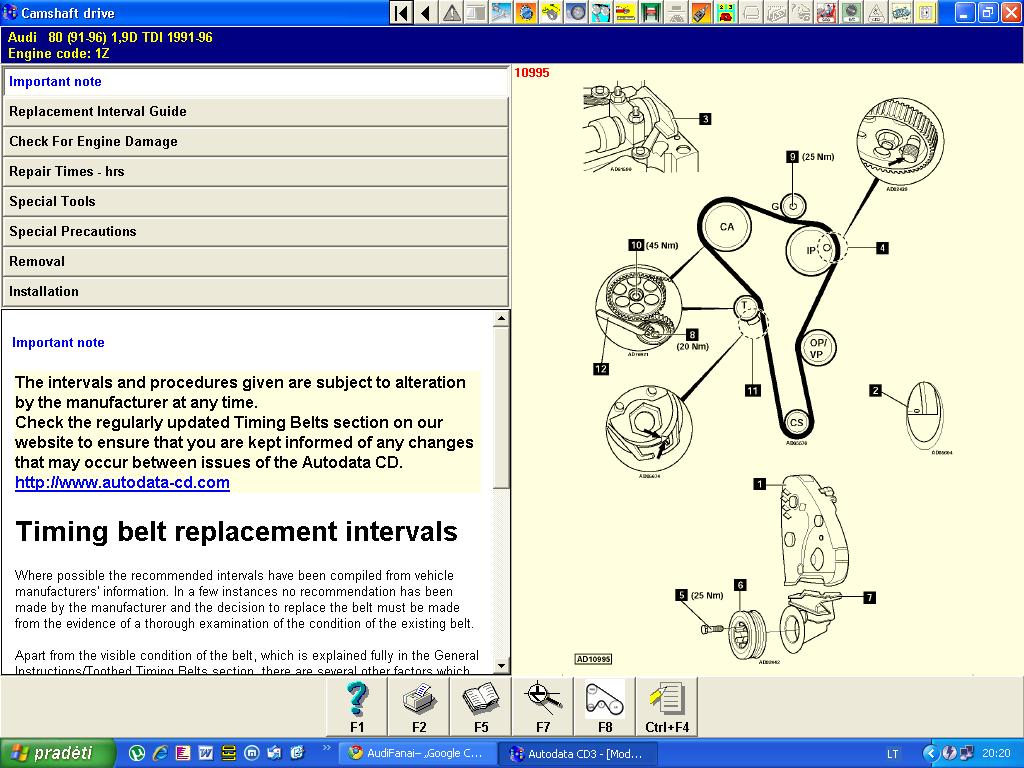Zoom the diagram with the F7 magnifier
Screen dimensions: 1024x768
[x=543, y=707]
